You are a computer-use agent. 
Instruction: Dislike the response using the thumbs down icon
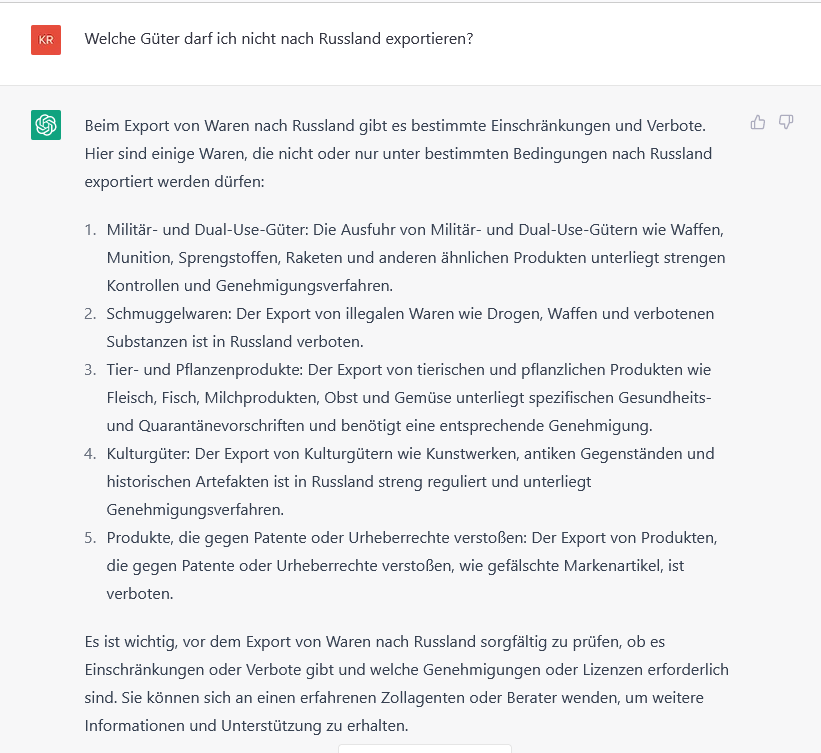click(786, 121)
